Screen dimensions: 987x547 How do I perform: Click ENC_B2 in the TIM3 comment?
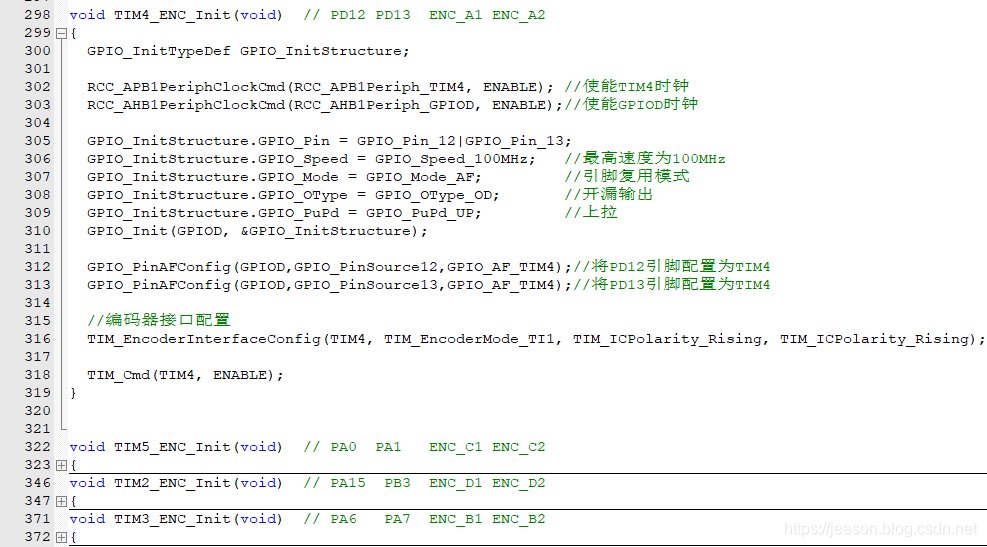(519, 519)
